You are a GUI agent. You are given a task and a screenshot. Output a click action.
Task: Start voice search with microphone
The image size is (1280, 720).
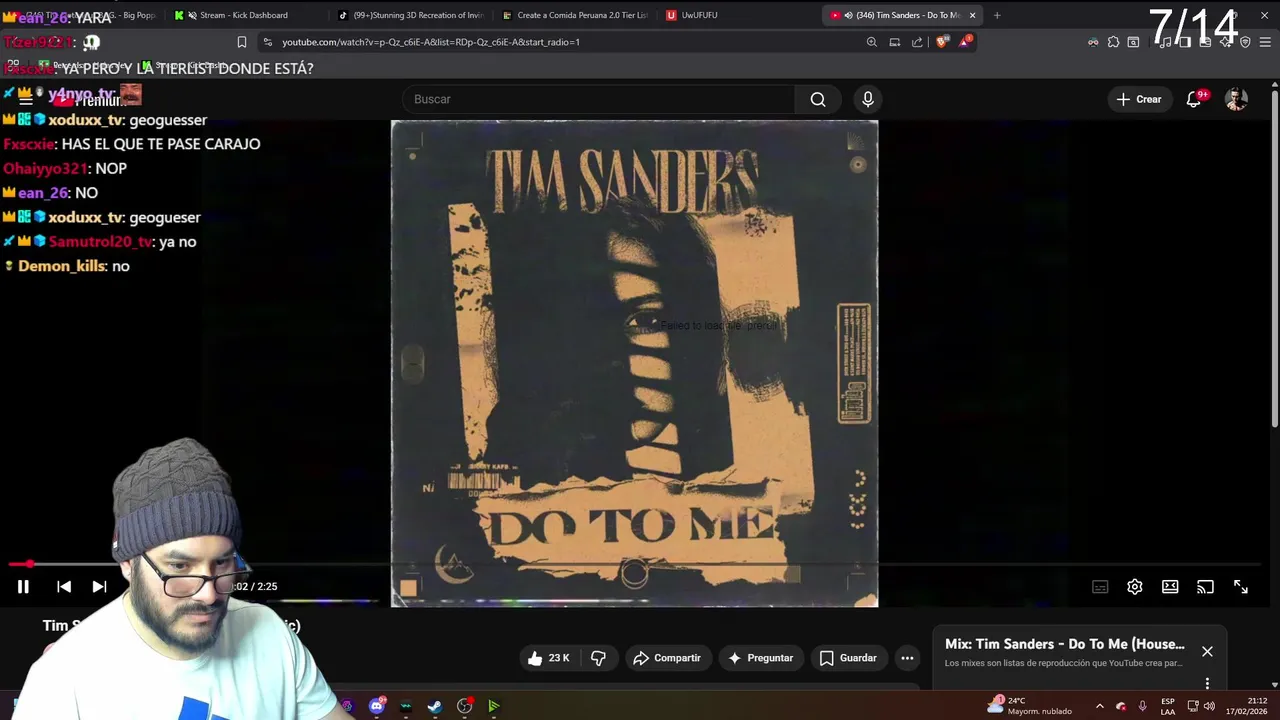tap(868, 99)
